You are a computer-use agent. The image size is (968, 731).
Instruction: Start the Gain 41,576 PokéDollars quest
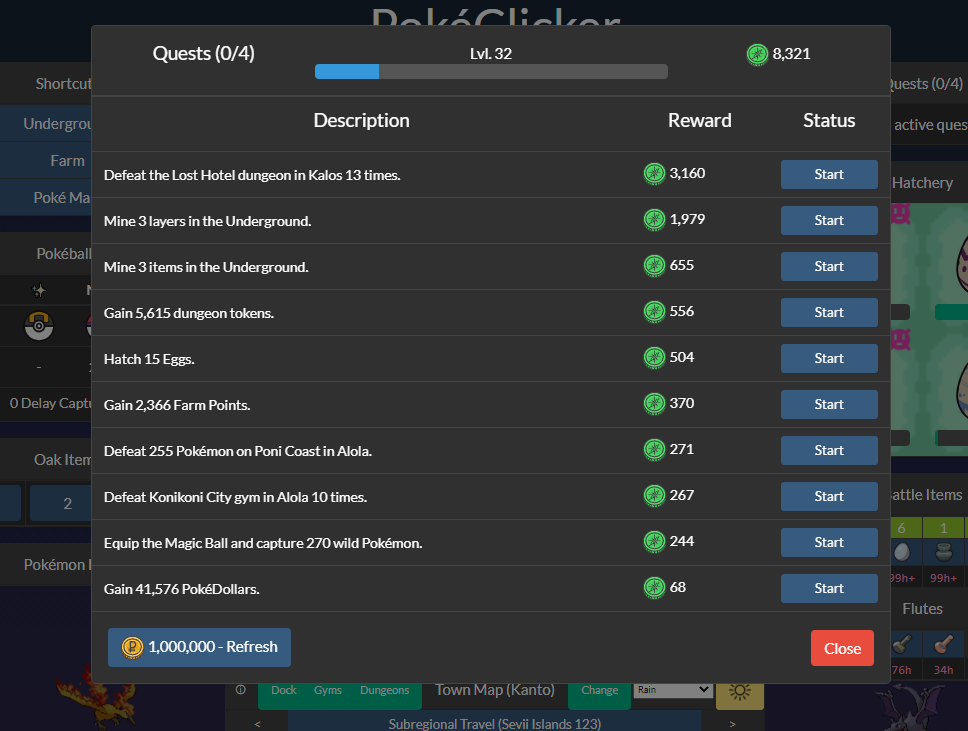828,588
